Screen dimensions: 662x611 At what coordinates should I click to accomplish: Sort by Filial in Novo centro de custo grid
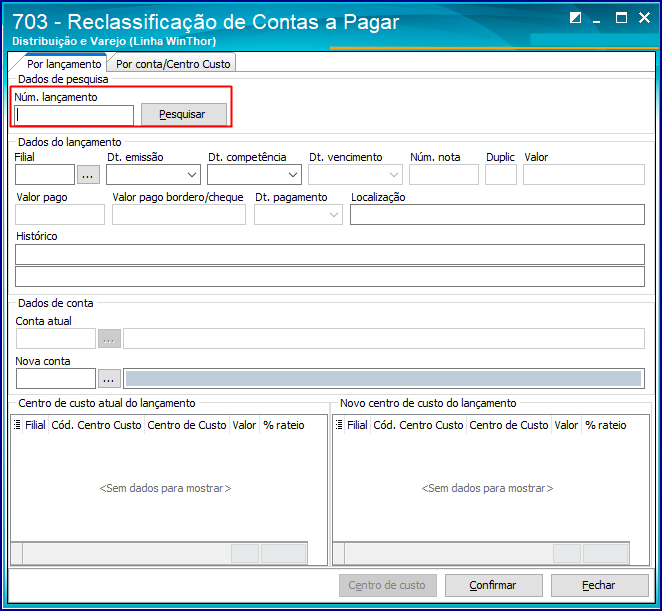[x=358, y=425]
